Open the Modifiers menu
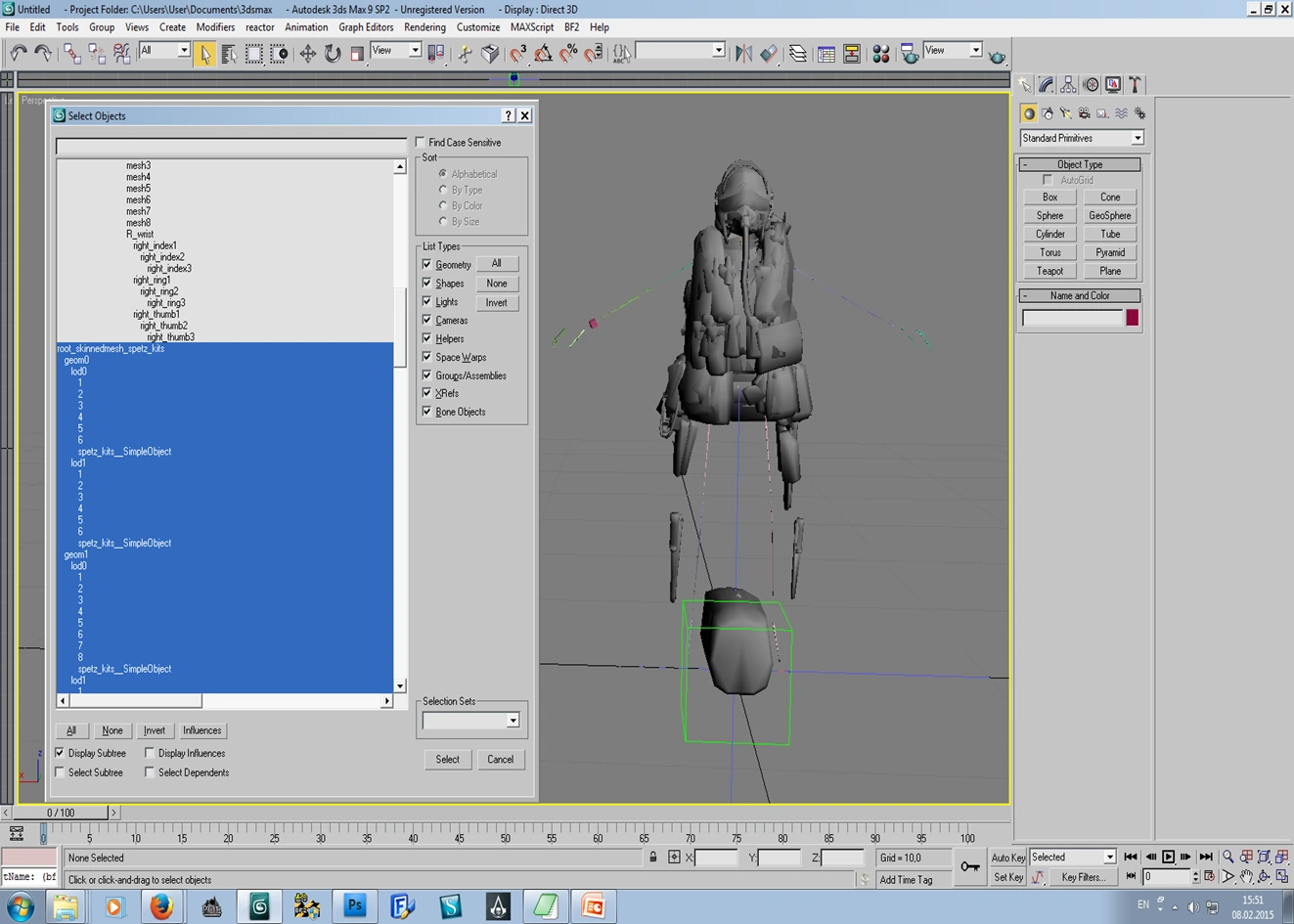Image resolution: width=1294 pixels, height=924 pixels. pos(215,27)
